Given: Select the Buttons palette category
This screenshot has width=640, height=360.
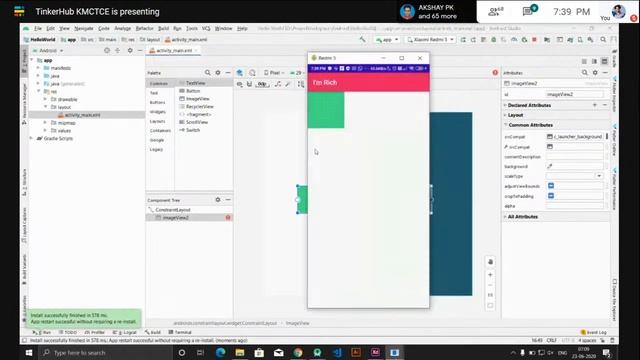Looking at the screenshot, I should pyautogui.click(x=158, y=102).
